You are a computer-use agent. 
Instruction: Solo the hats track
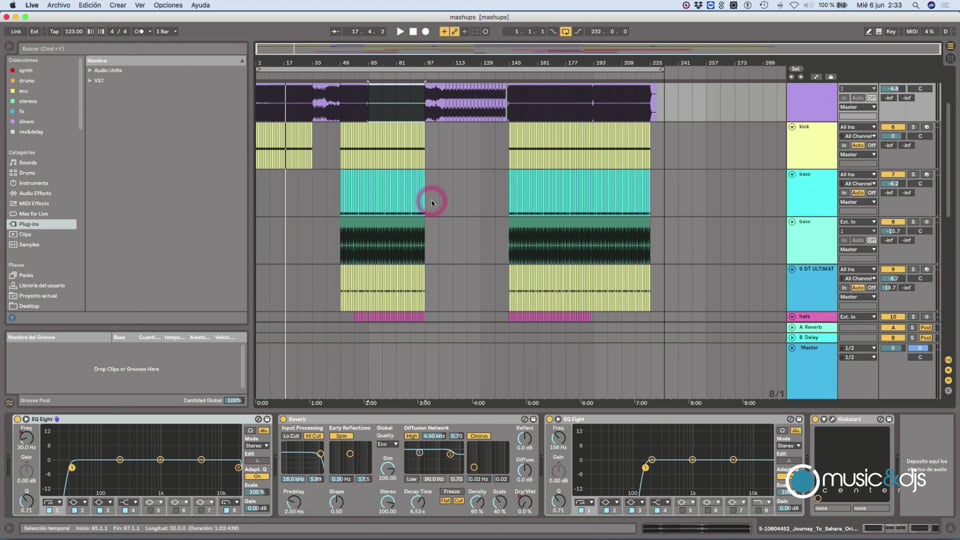point(913,317)
